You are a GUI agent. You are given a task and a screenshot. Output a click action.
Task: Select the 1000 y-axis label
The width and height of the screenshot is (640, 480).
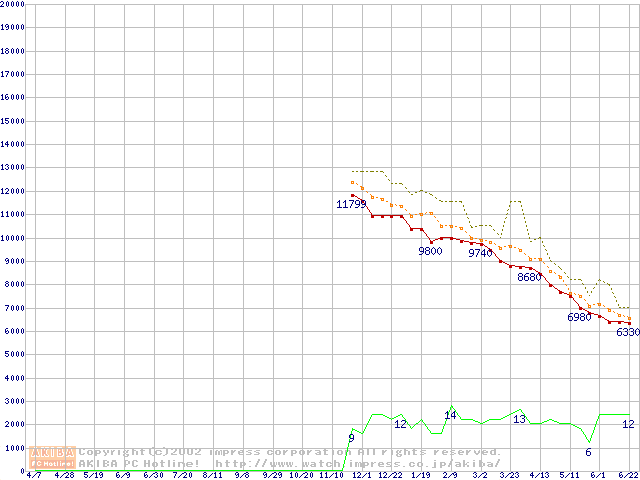click(15, 448)
